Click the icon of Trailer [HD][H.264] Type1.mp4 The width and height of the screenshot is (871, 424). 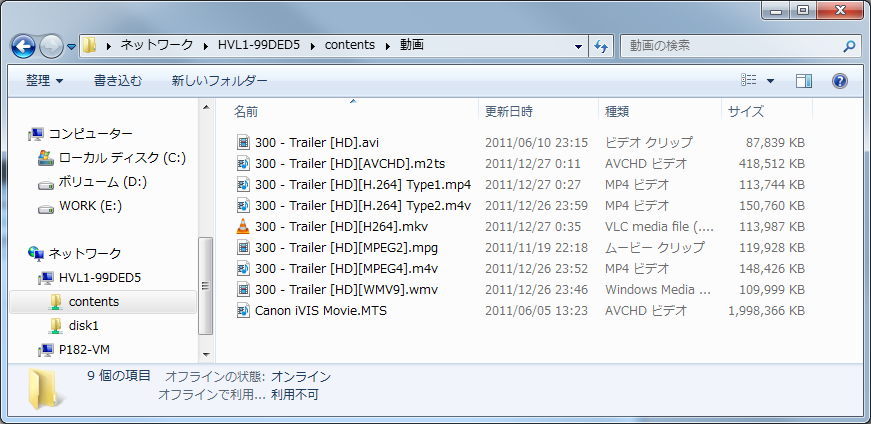(x=243, y=184)
